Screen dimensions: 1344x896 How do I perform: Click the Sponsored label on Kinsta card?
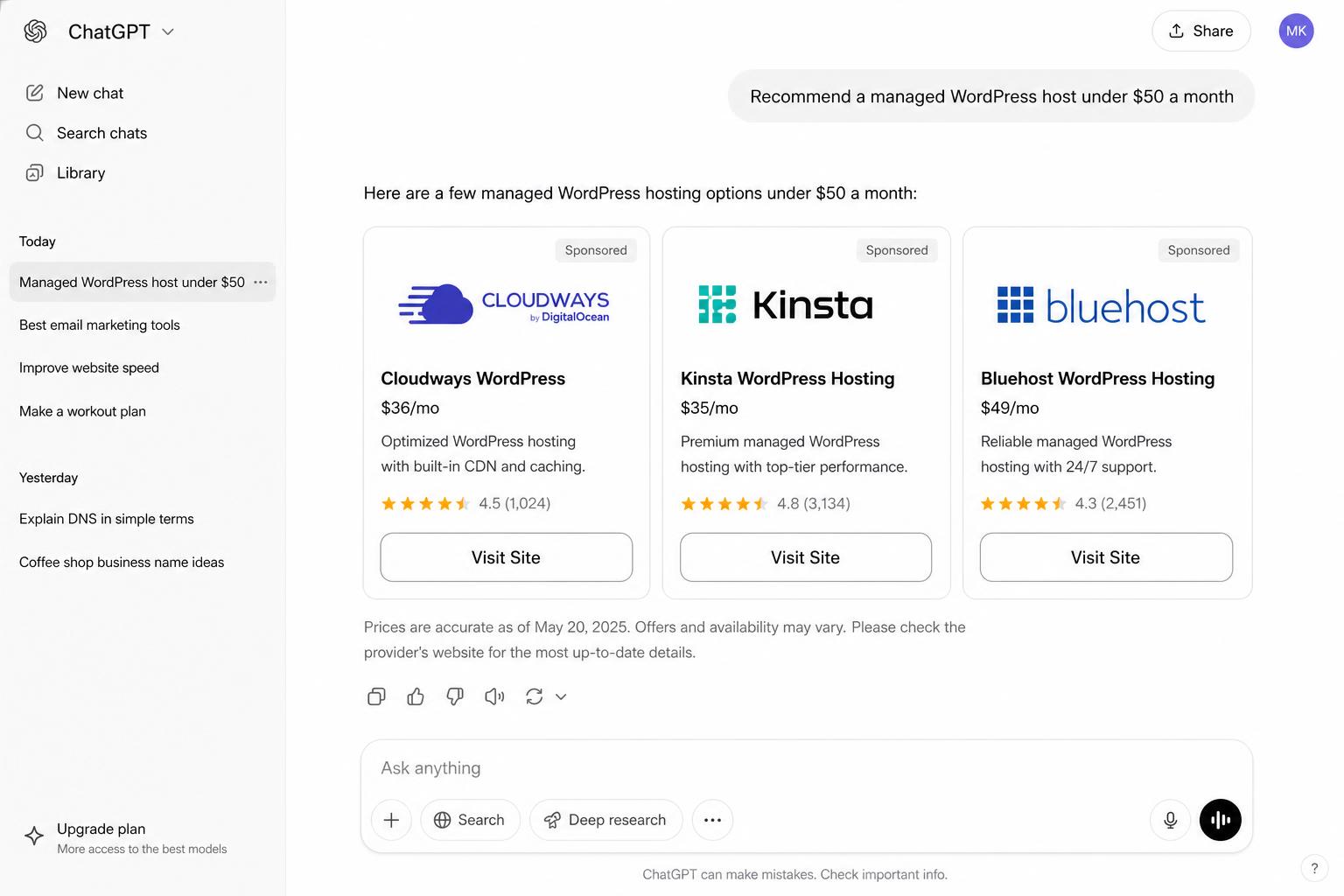[x=897, y=250]
